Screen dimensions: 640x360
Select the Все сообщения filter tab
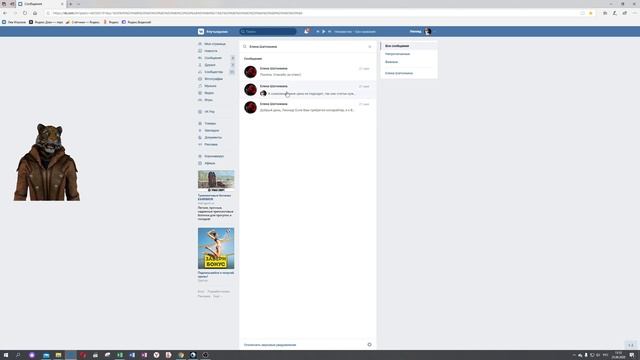point(409,46)
